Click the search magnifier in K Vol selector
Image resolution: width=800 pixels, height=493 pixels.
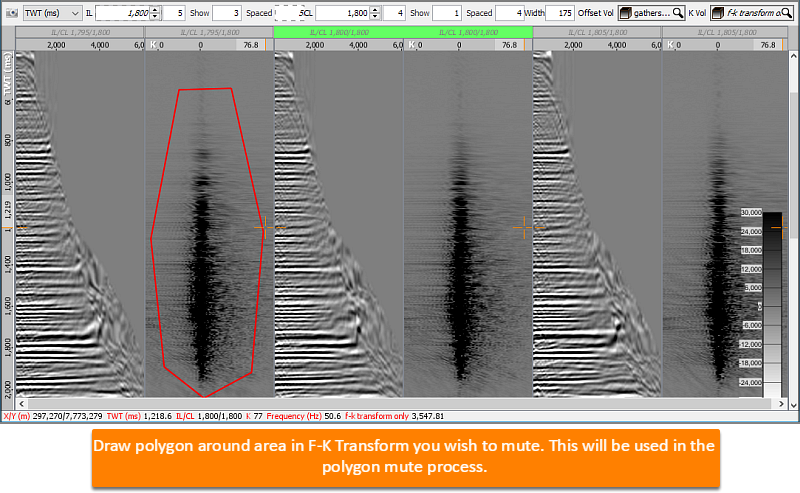pos(786,13)
